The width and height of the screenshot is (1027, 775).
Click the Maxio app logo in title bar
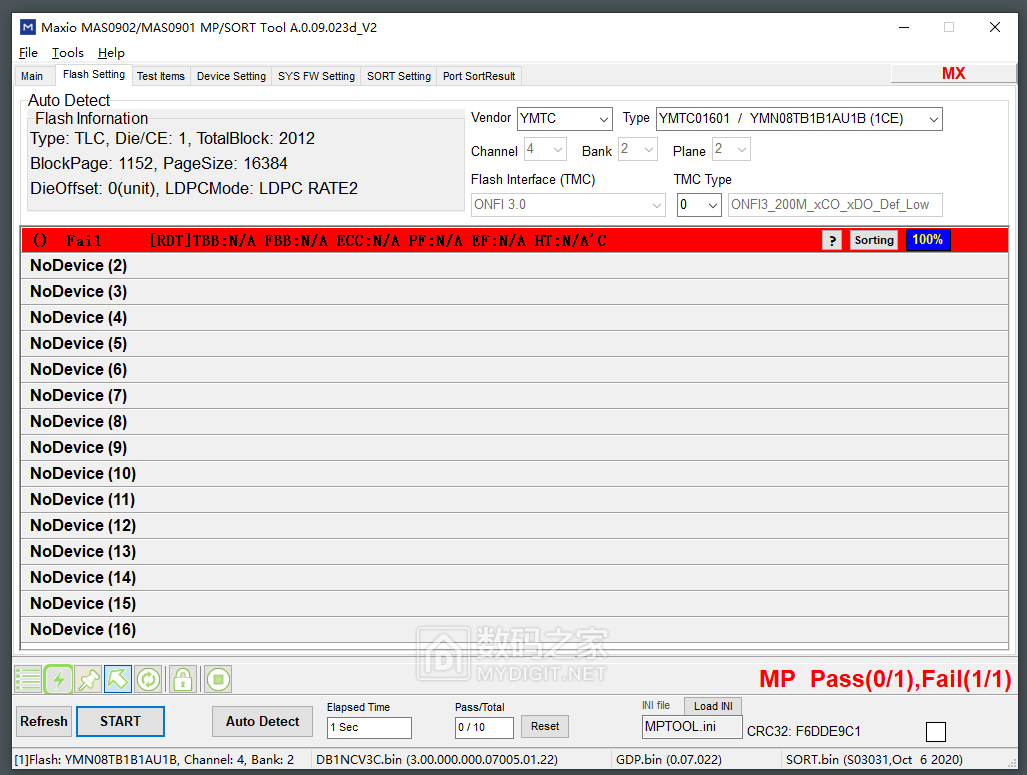pos(28,28)
